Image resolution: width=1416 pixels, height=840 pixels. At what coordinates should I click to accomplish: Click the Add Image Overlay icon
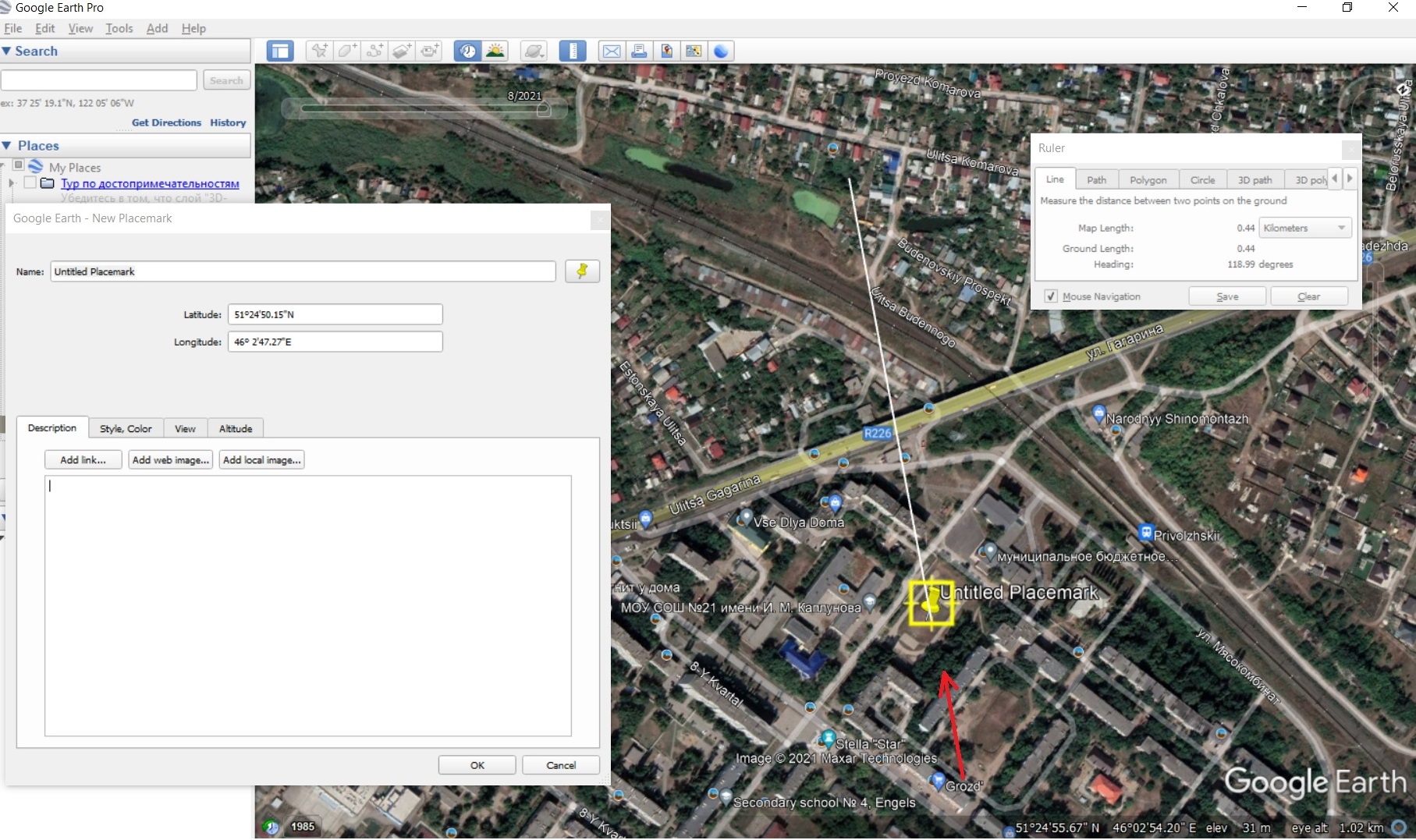(402, 51)
